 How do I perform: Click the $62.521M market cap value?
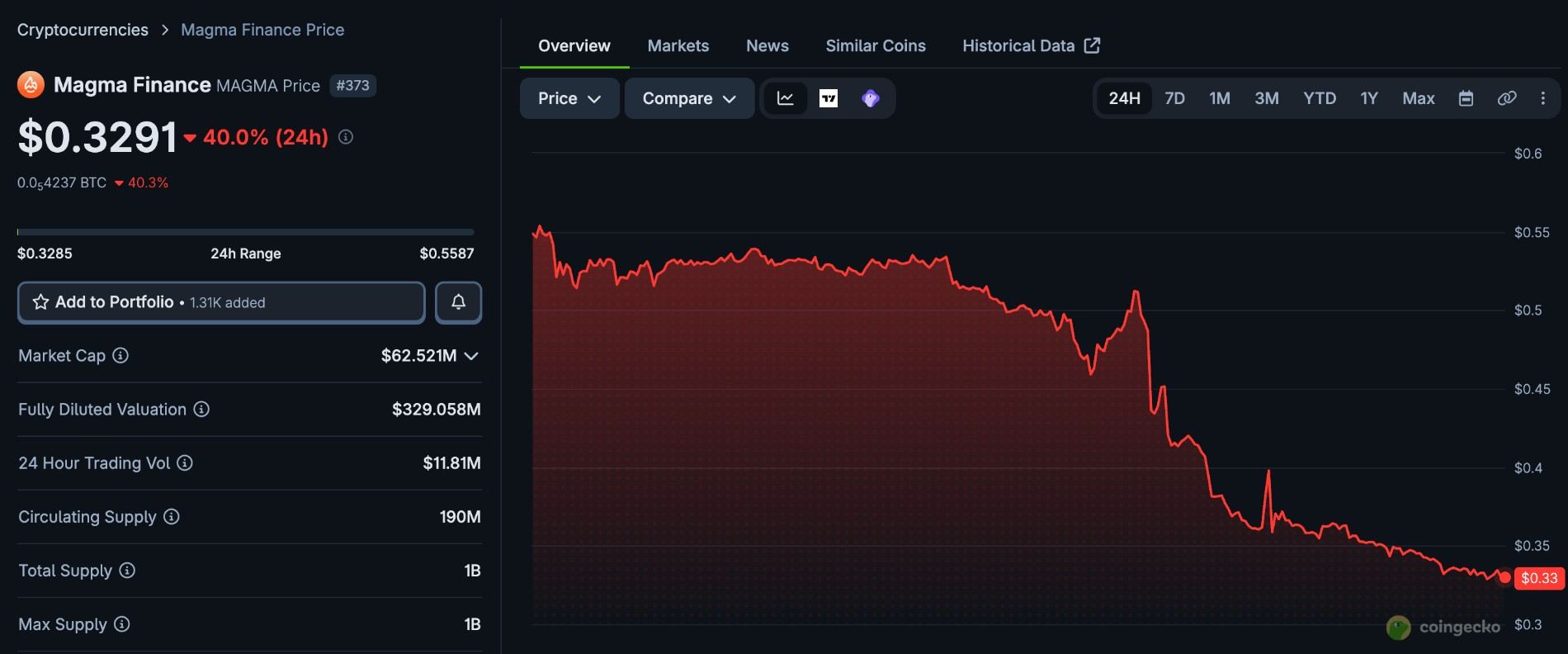(x=418, y=356)
